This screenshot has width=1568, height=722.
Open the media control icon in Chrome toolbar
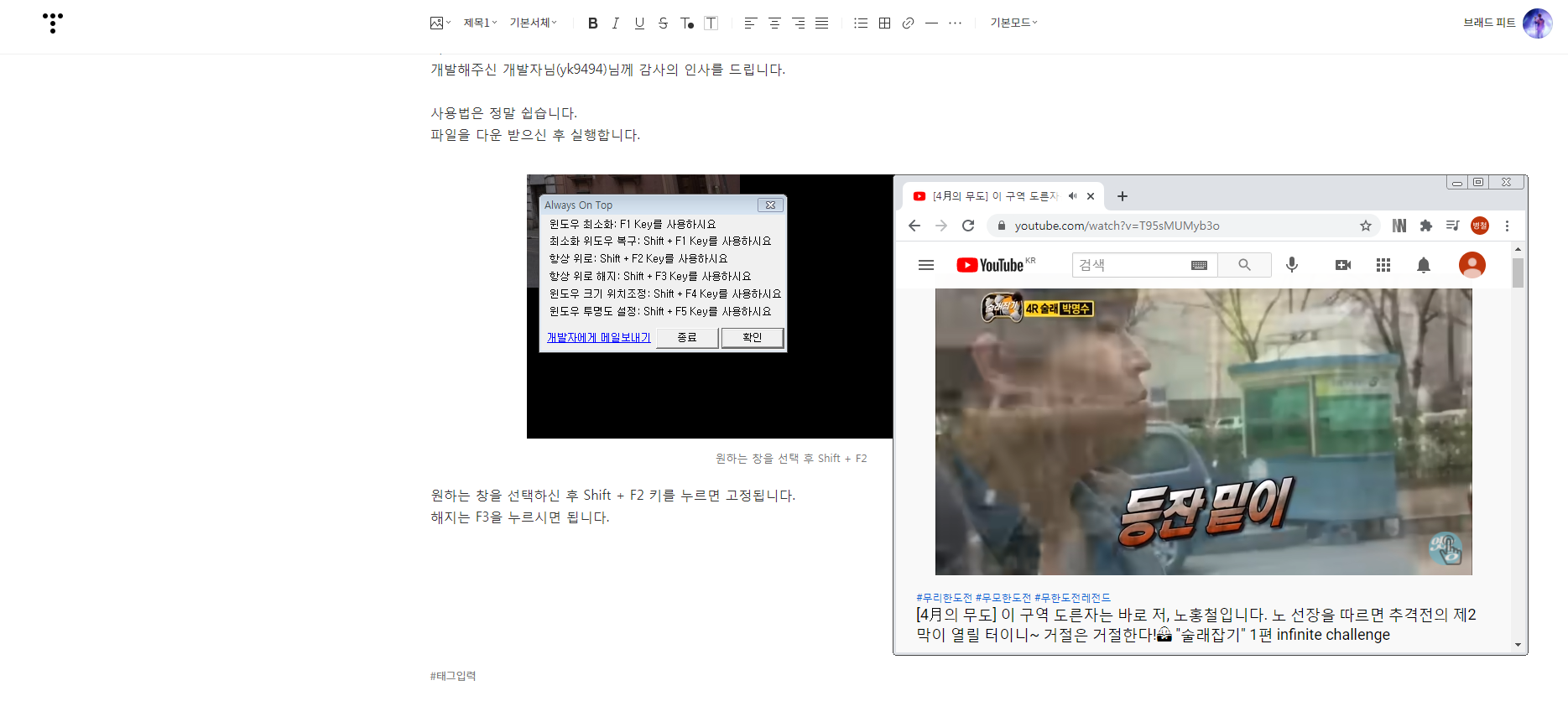tap(1453, 226)
